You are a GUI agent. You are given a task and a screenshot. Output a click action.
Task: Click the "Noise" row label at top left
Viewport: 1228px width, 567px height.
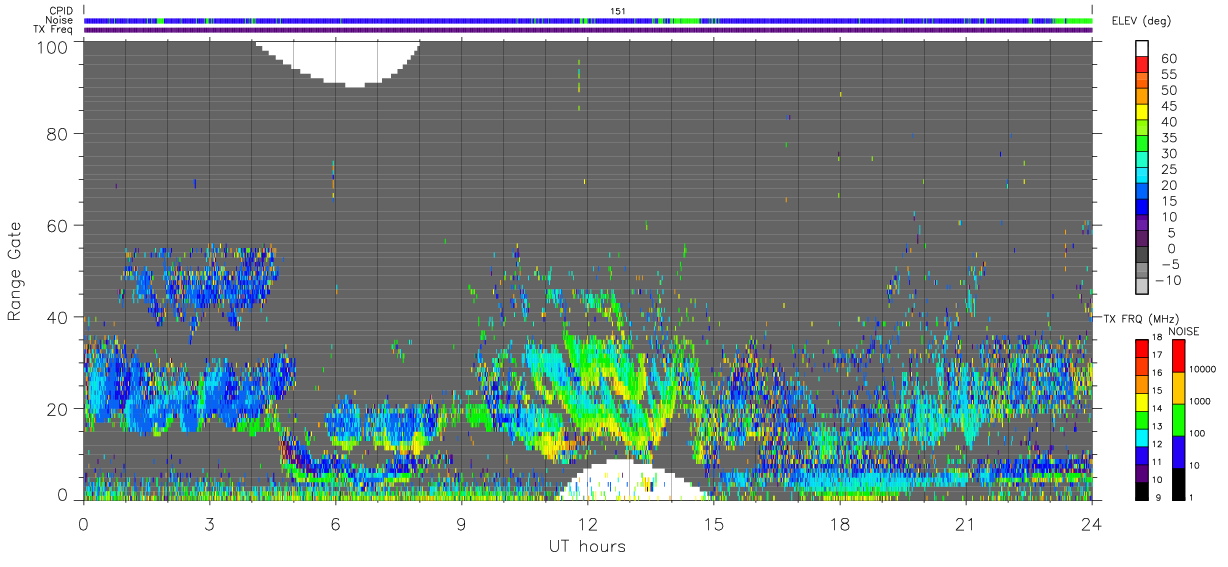[59, 20]
